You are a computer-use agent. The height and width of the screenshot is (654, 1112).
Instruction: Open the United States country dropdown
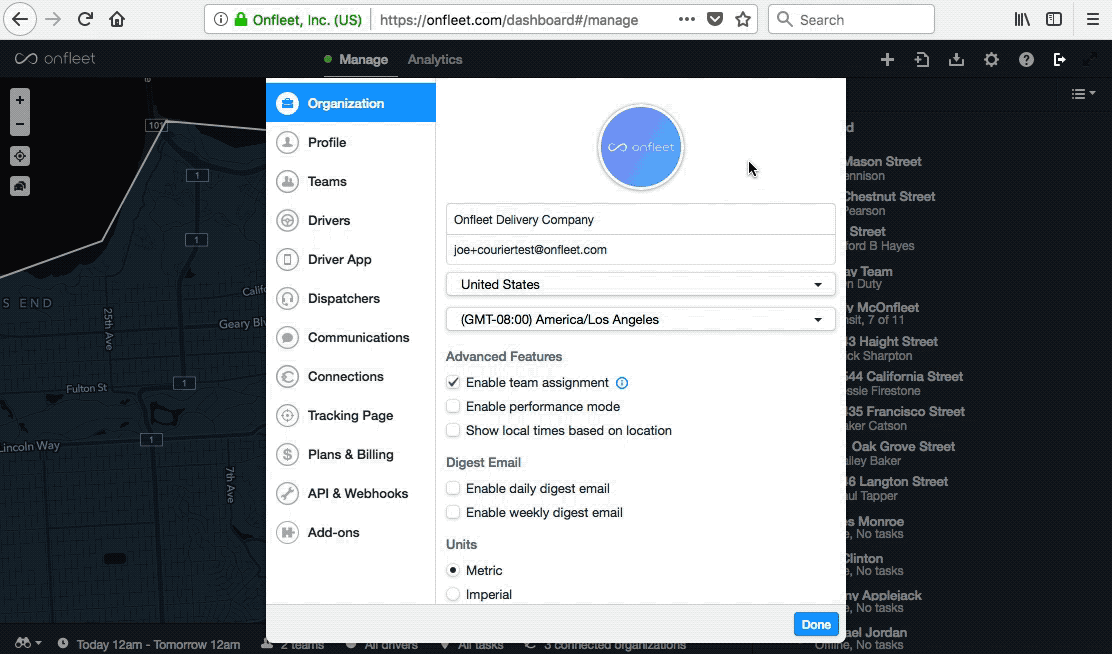pos(640,284)
